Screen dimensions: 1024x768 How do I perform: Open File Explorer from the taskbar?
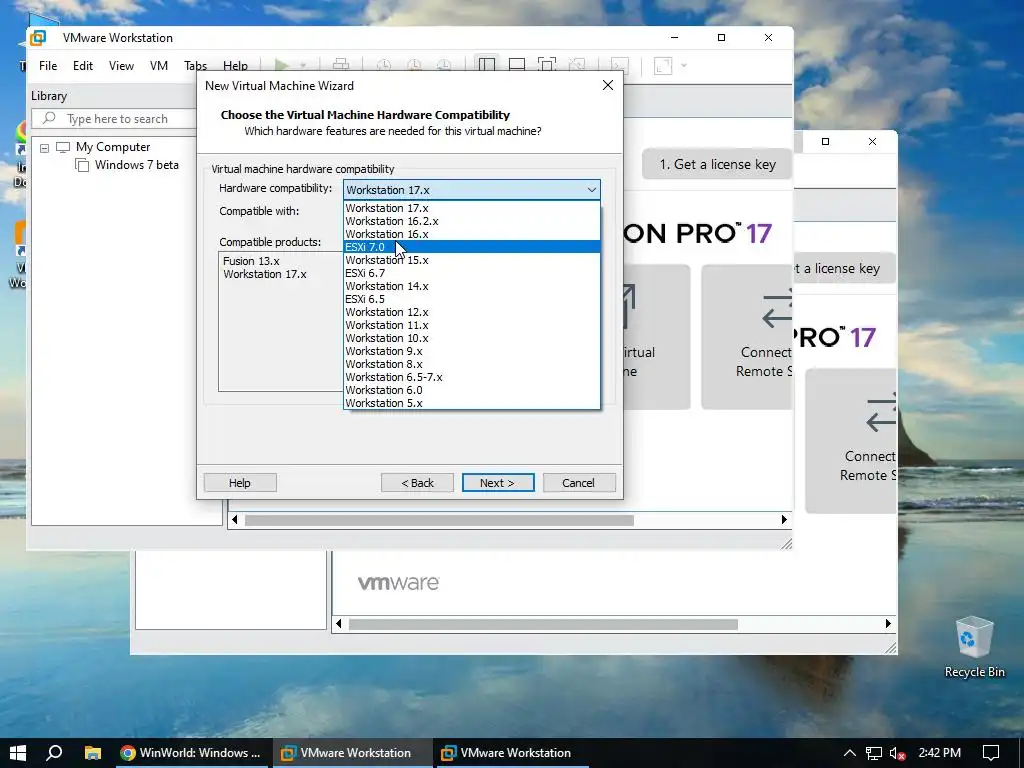(93, 753)
